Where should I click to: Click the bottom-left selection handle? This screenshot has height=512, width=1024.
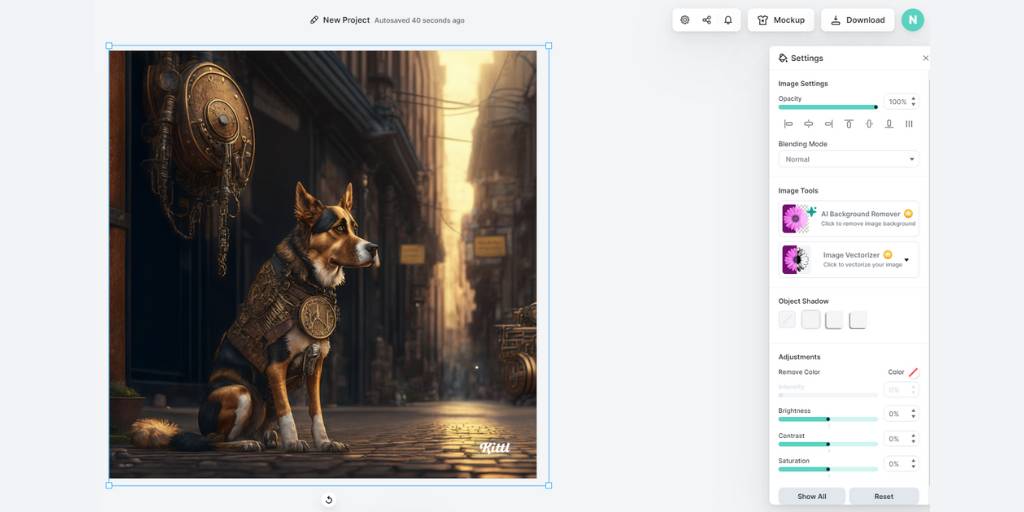coord(109,485)
